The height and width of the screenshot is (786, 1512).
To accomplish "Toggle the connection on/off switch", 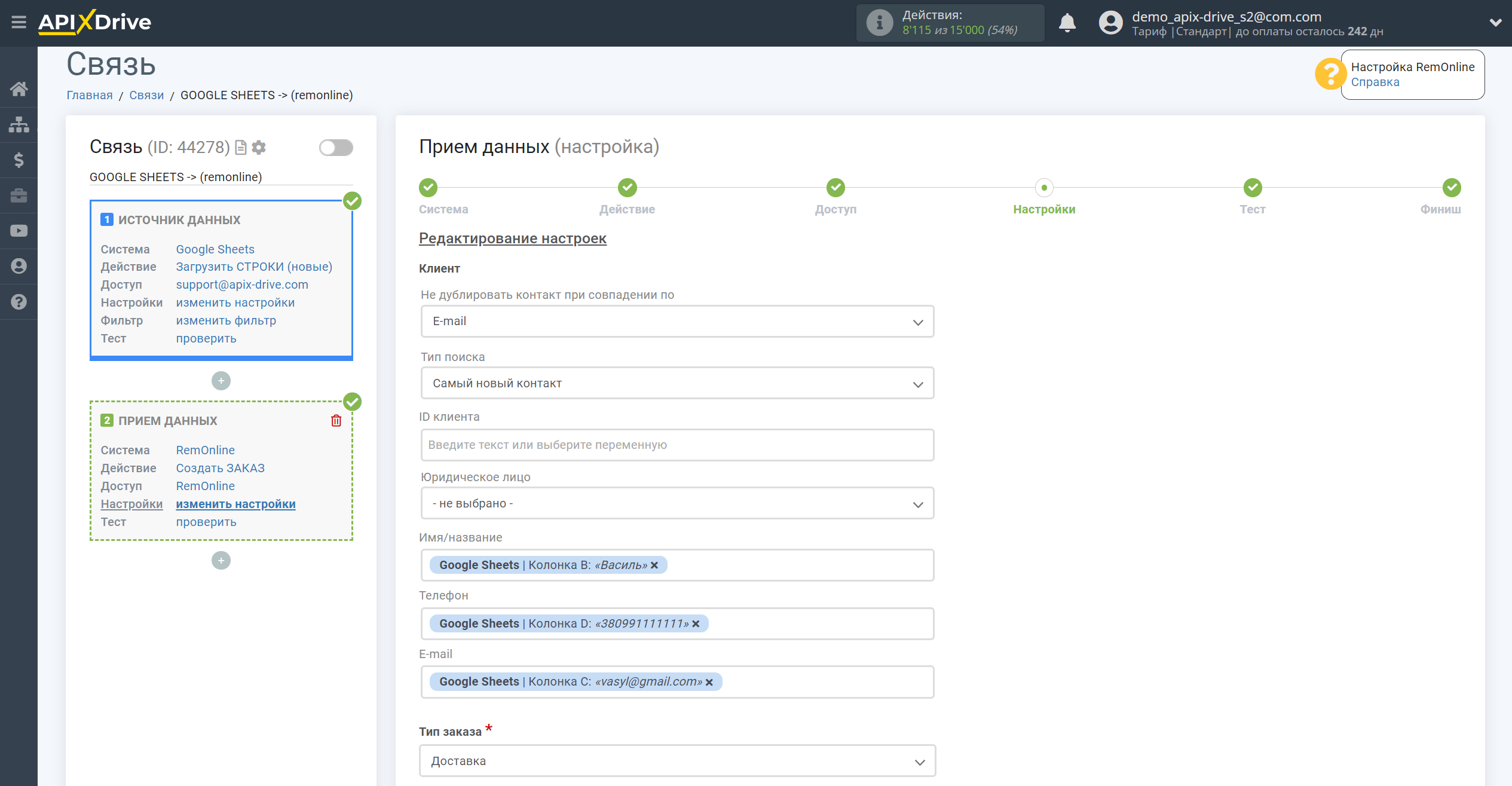I will tap(336, 147).
